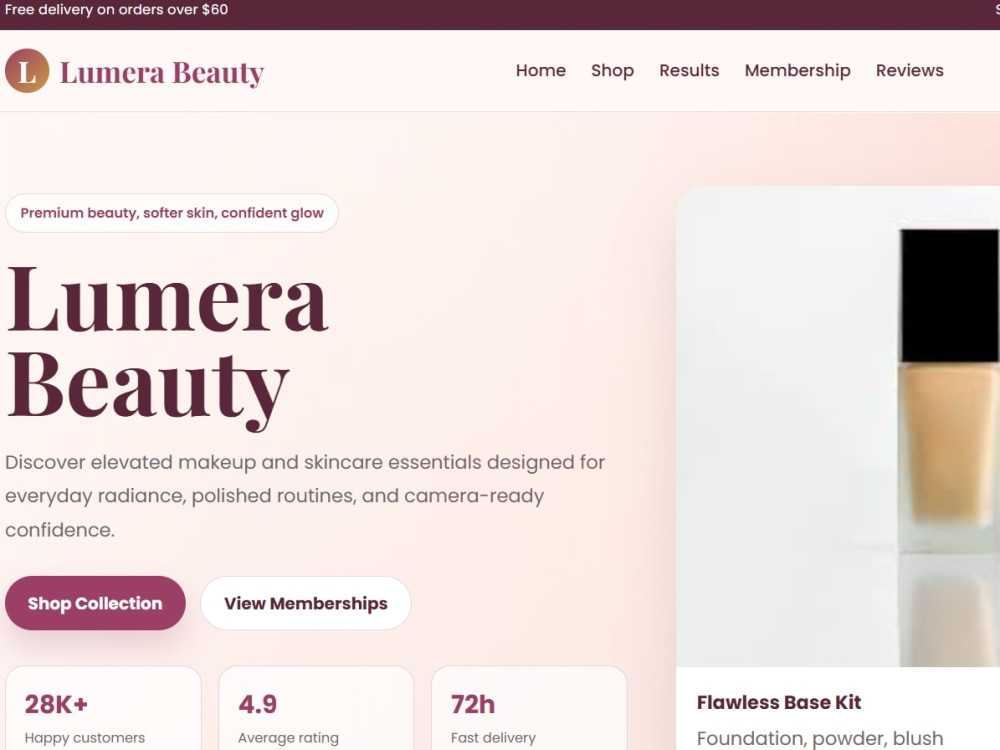Click the round L logo icon

27,71
